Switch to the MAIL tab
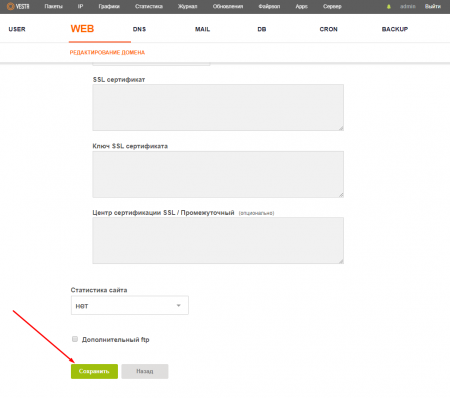The width and height of the screenshot is (450, 398). (x=202, y=29)
